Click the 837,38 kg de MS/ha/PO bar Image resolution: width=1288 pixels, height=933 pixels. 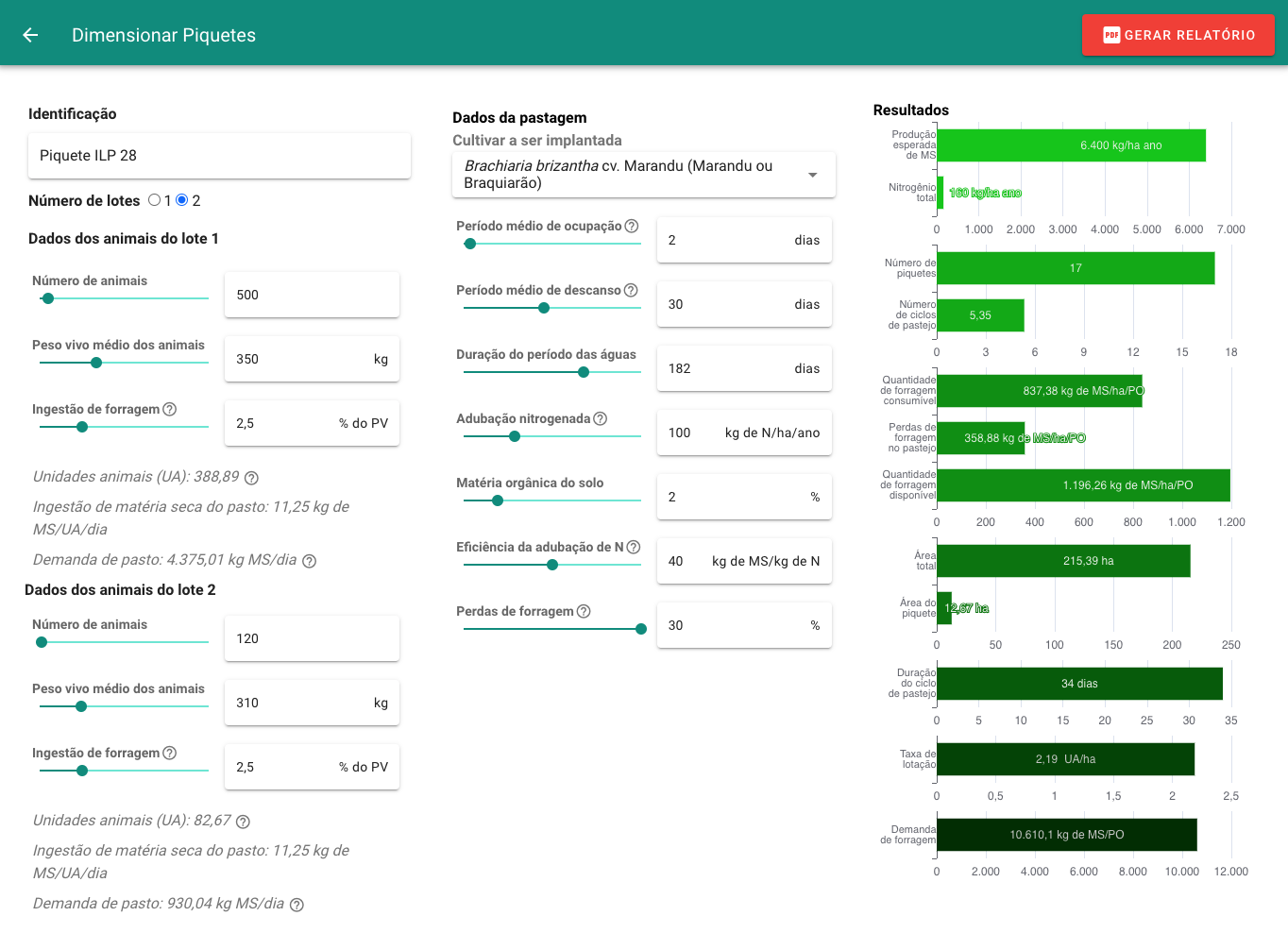[1040, 391]
